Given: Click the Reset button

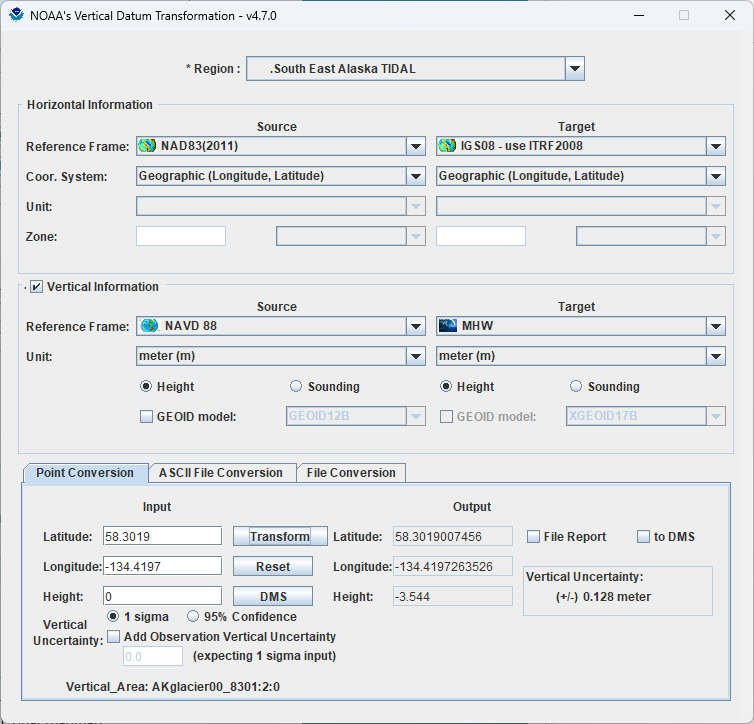Looking at the screenshot, I should click(x=273, y=567).
